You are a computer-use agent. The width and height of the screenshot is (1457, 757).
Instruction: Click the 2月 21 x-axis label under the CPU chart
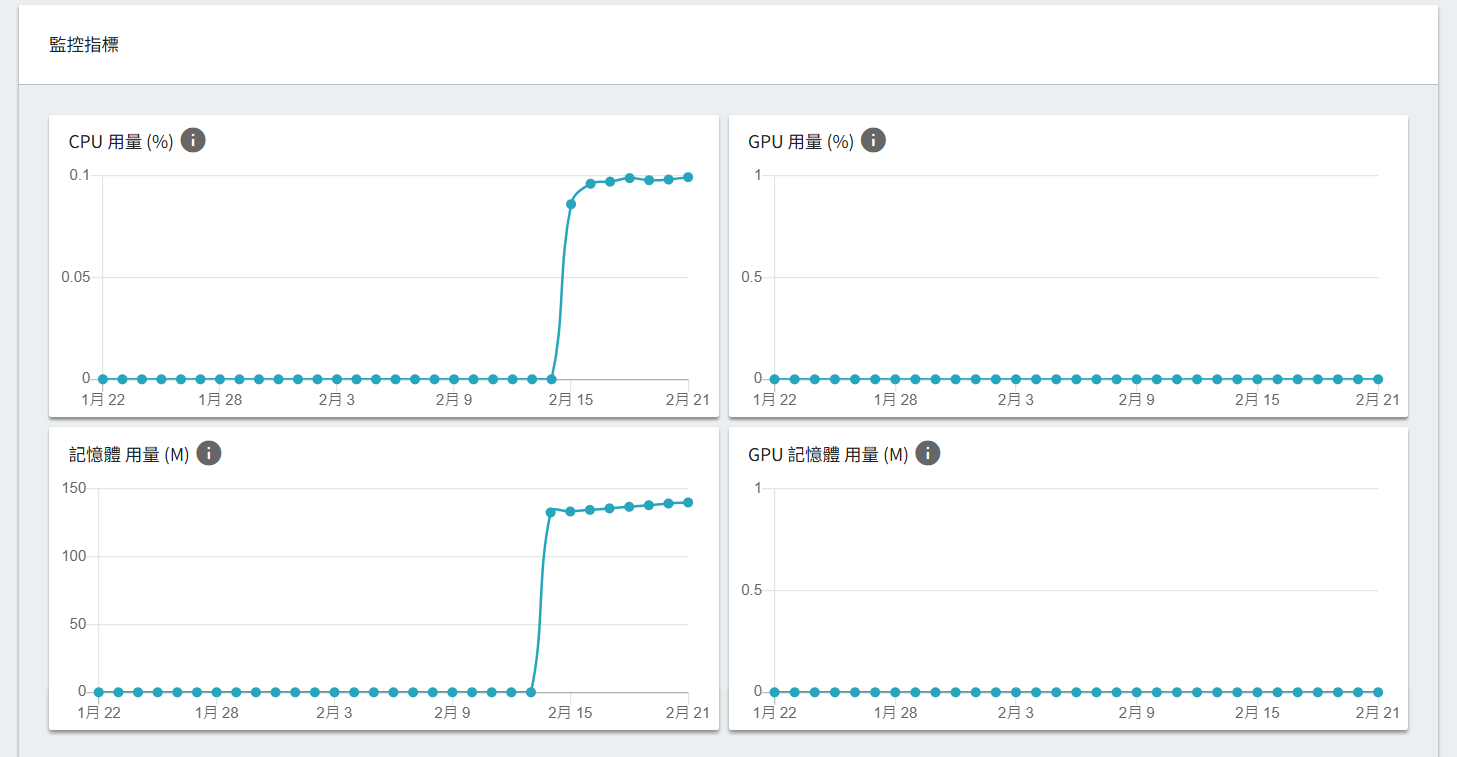coord(688,400)
